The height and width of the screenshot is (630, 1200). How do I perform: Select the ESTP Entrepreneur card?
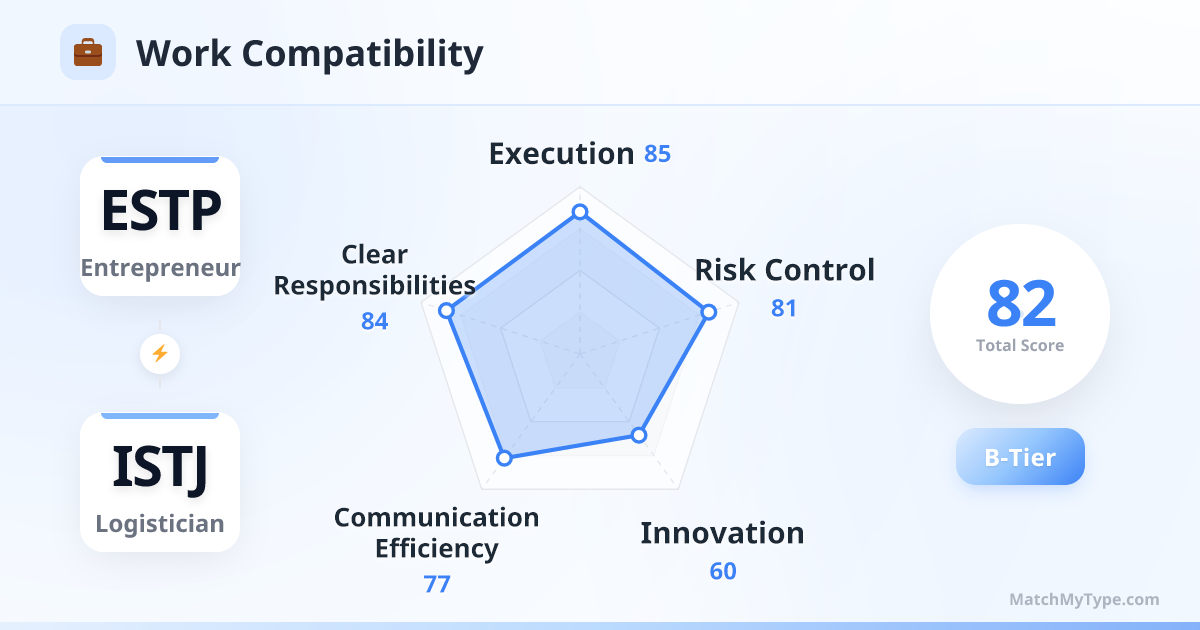pyautogui.click(x=160, y=226)
